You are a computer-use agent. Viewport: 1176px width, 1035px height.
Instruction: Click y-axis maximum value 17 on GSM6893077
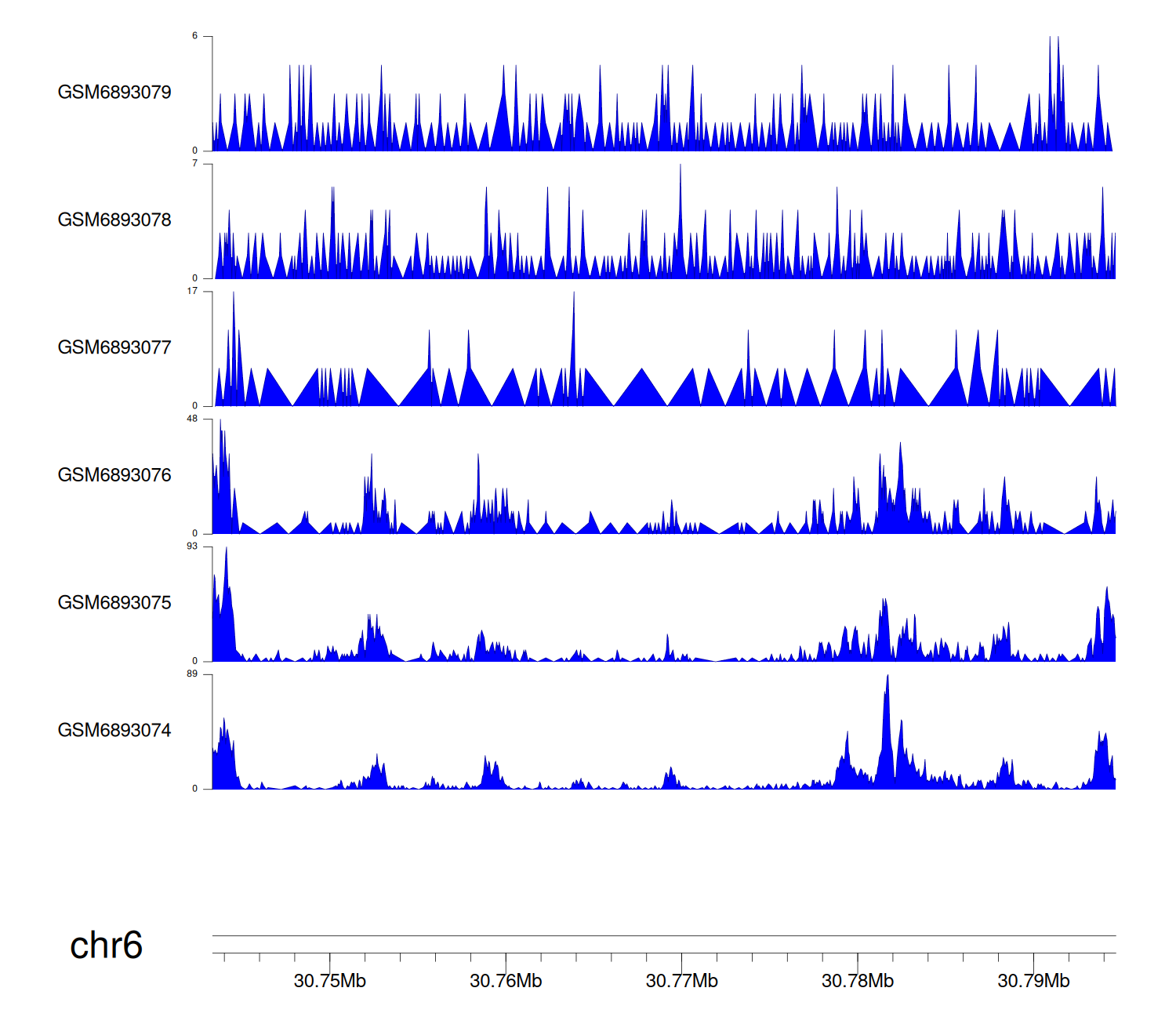click(192, 291)
